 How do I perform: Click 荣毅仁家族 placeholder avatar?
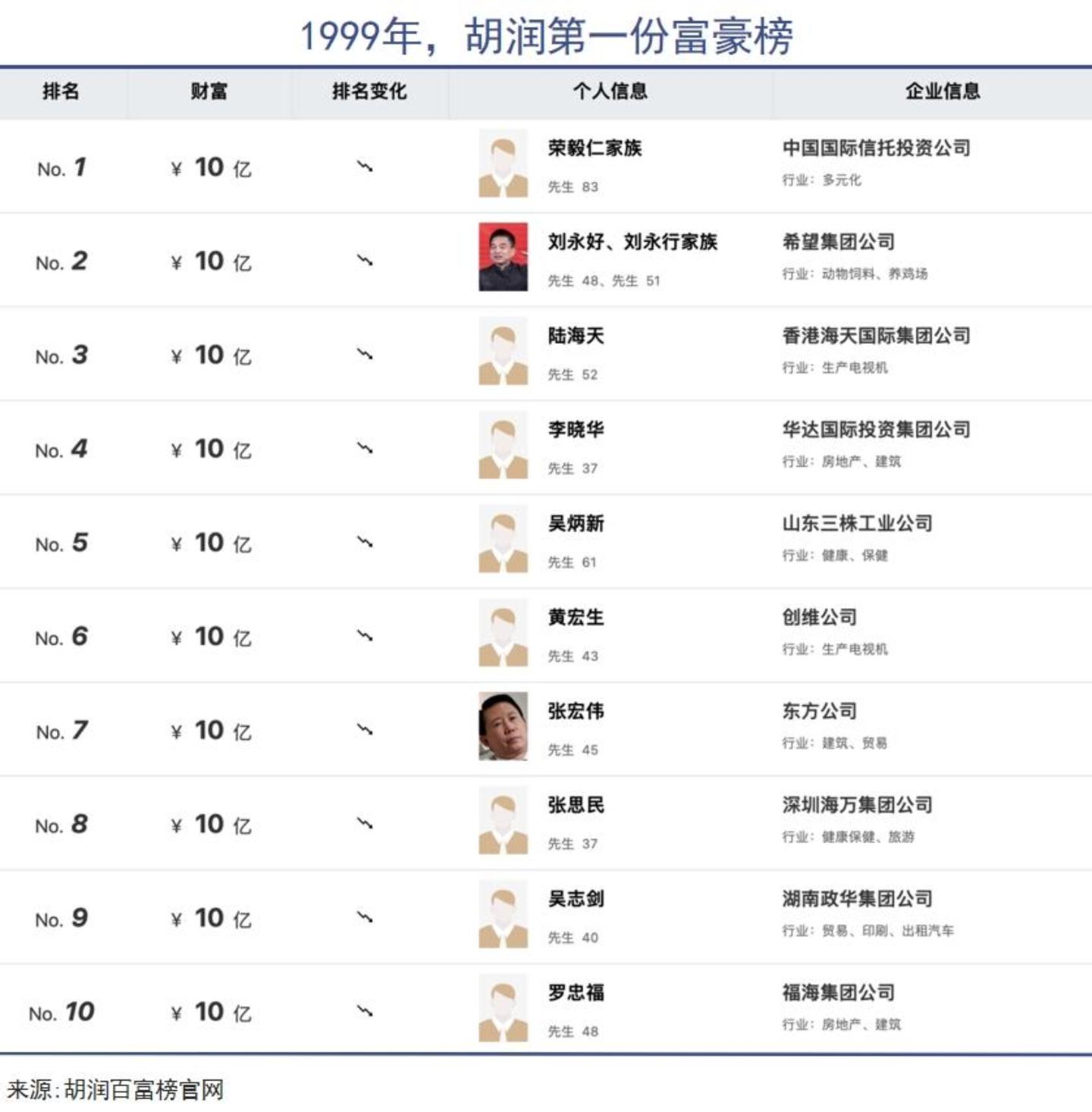[503, 164]
